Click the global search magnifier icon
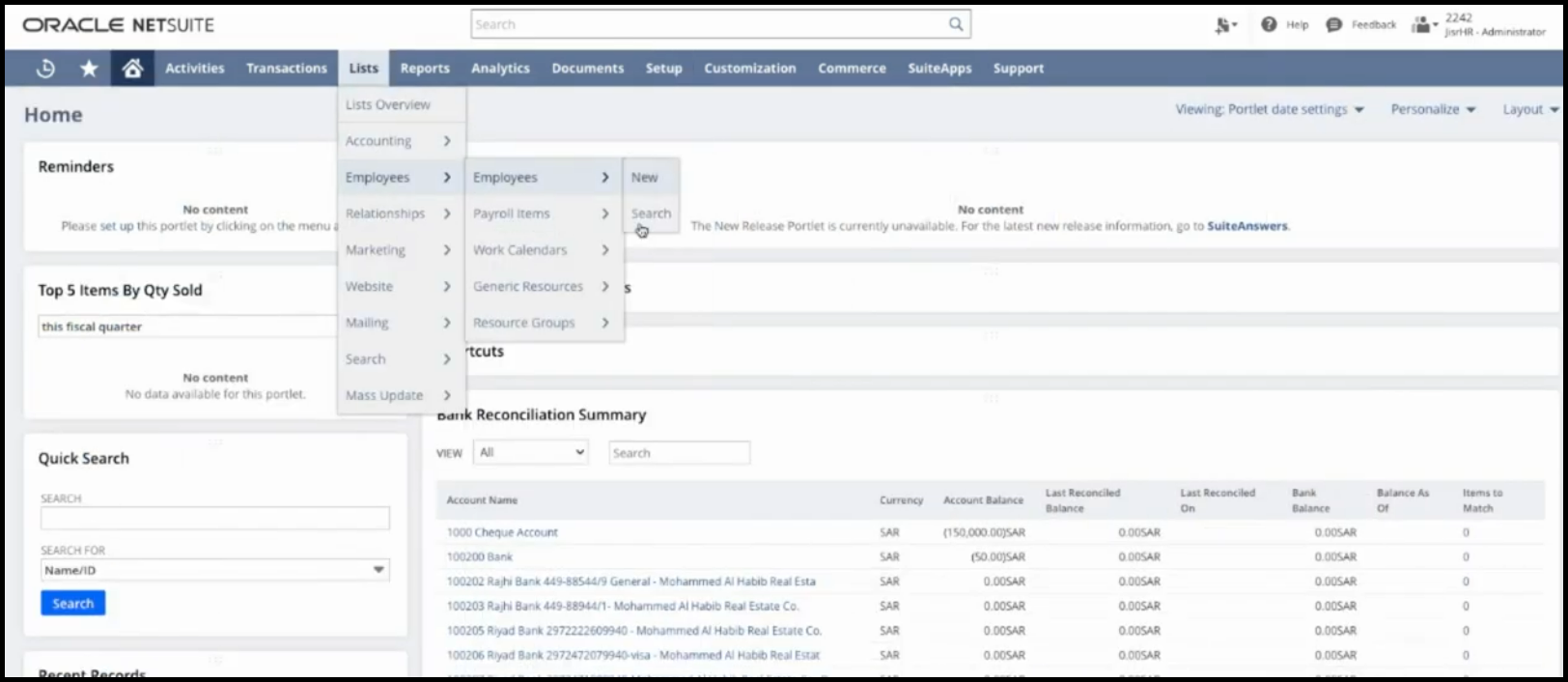This screenshot has height=682, width=1568. [955, 24]
